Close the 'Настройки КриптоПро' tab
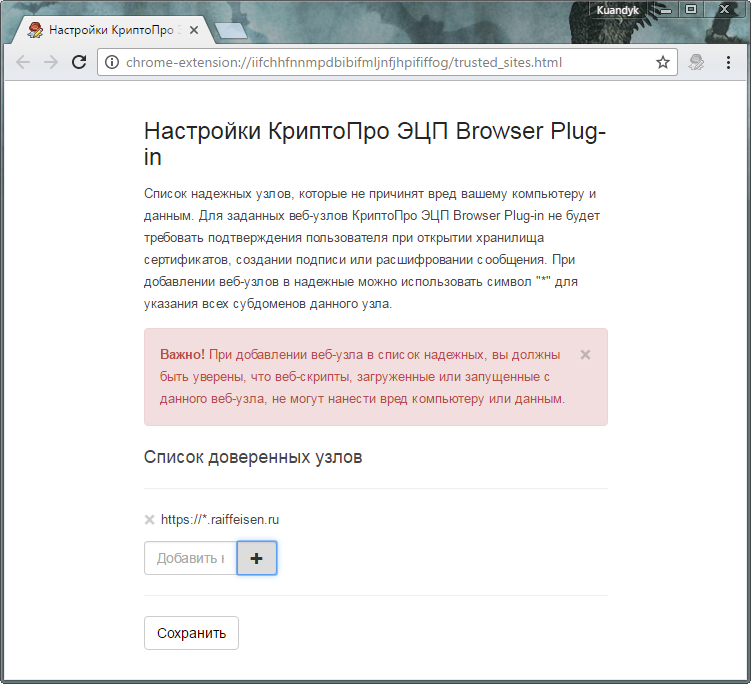Viewport: 751px width, 684px height. click(193, 30)
